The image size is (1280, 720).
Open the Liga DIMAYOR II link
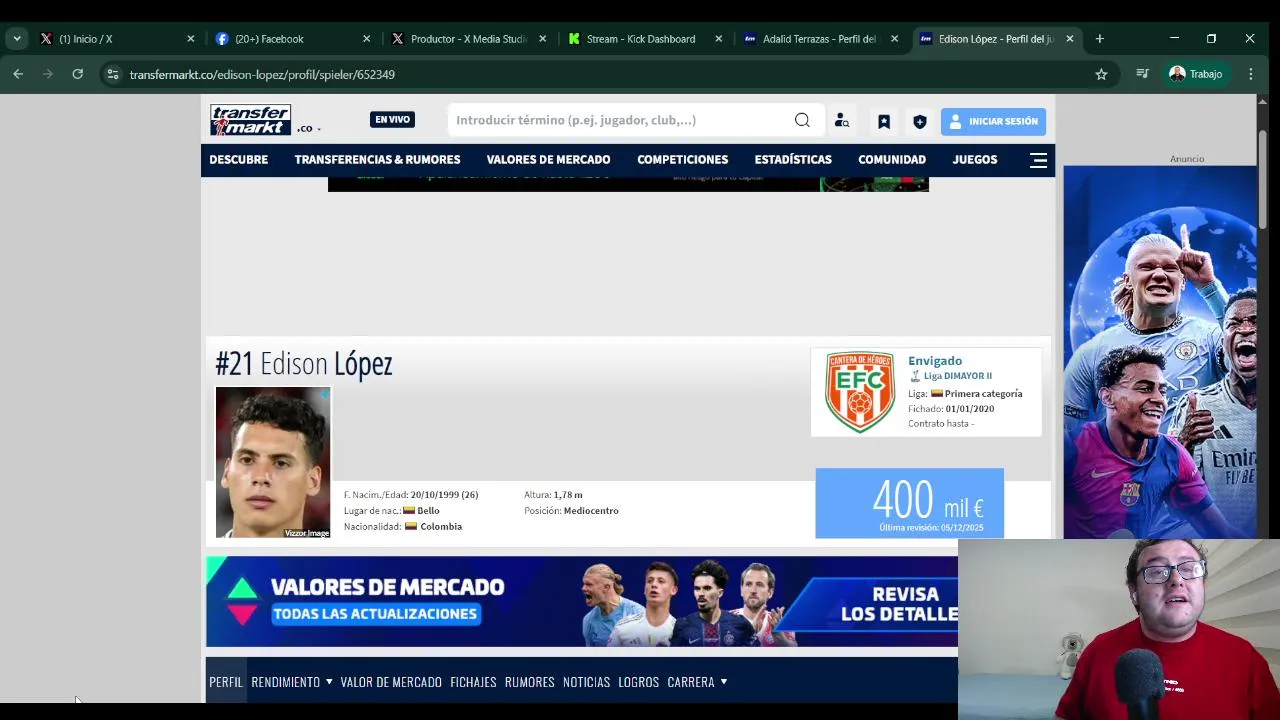[x=958, y=376]
